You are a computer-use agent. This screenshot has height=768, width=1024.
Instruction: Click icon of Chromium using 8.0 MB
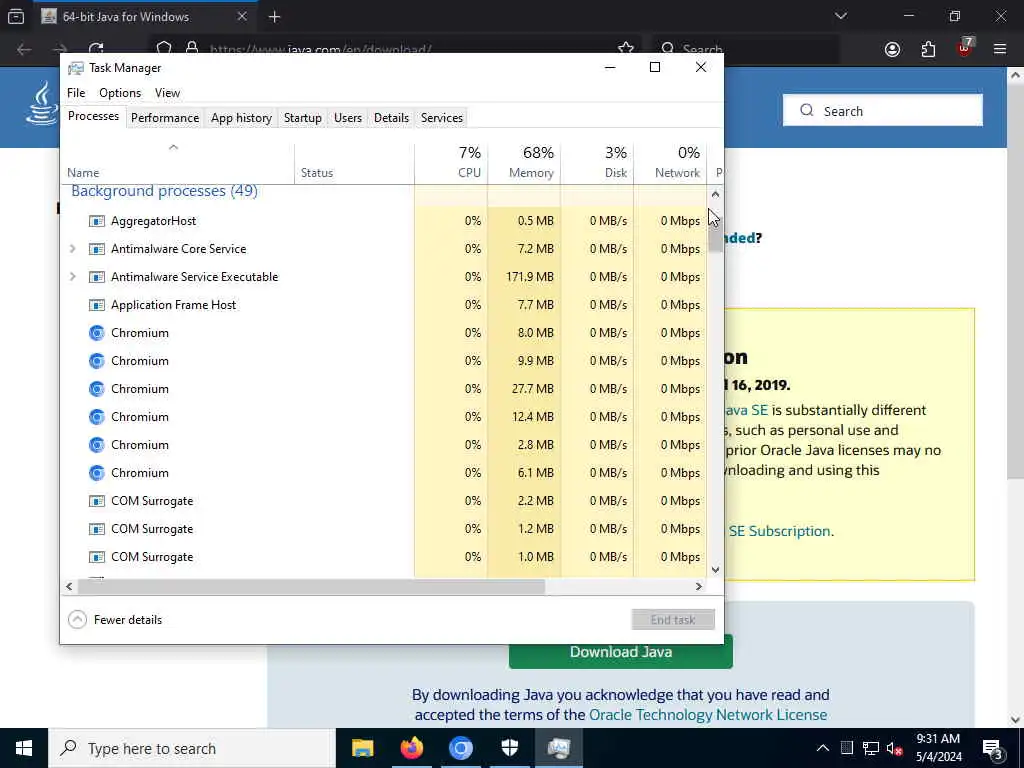pos(97,333)
